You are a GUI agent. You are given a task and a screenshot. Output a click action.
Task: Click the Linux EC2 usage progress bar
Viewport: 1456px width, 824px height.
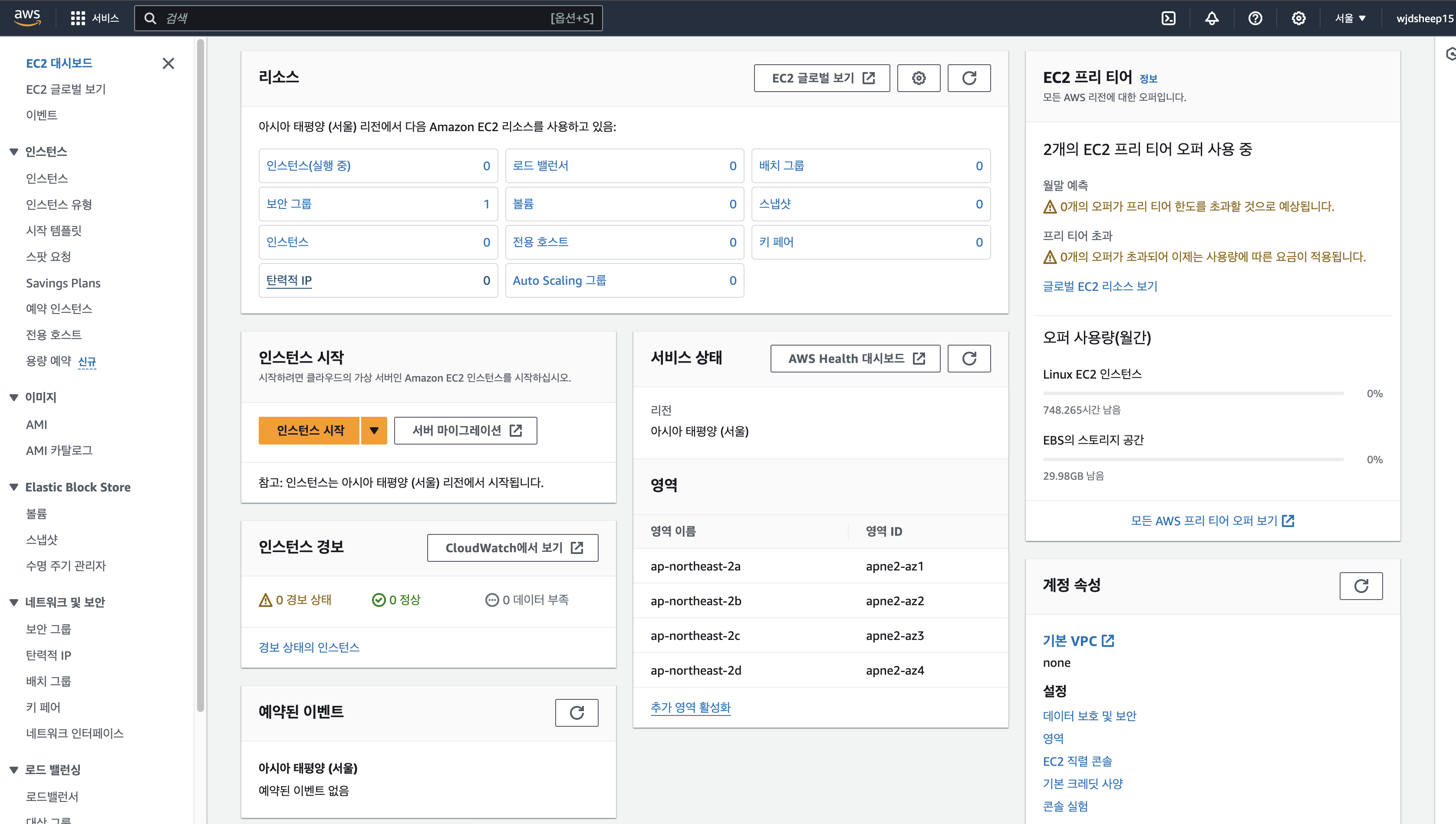(x=1193, y=393)
